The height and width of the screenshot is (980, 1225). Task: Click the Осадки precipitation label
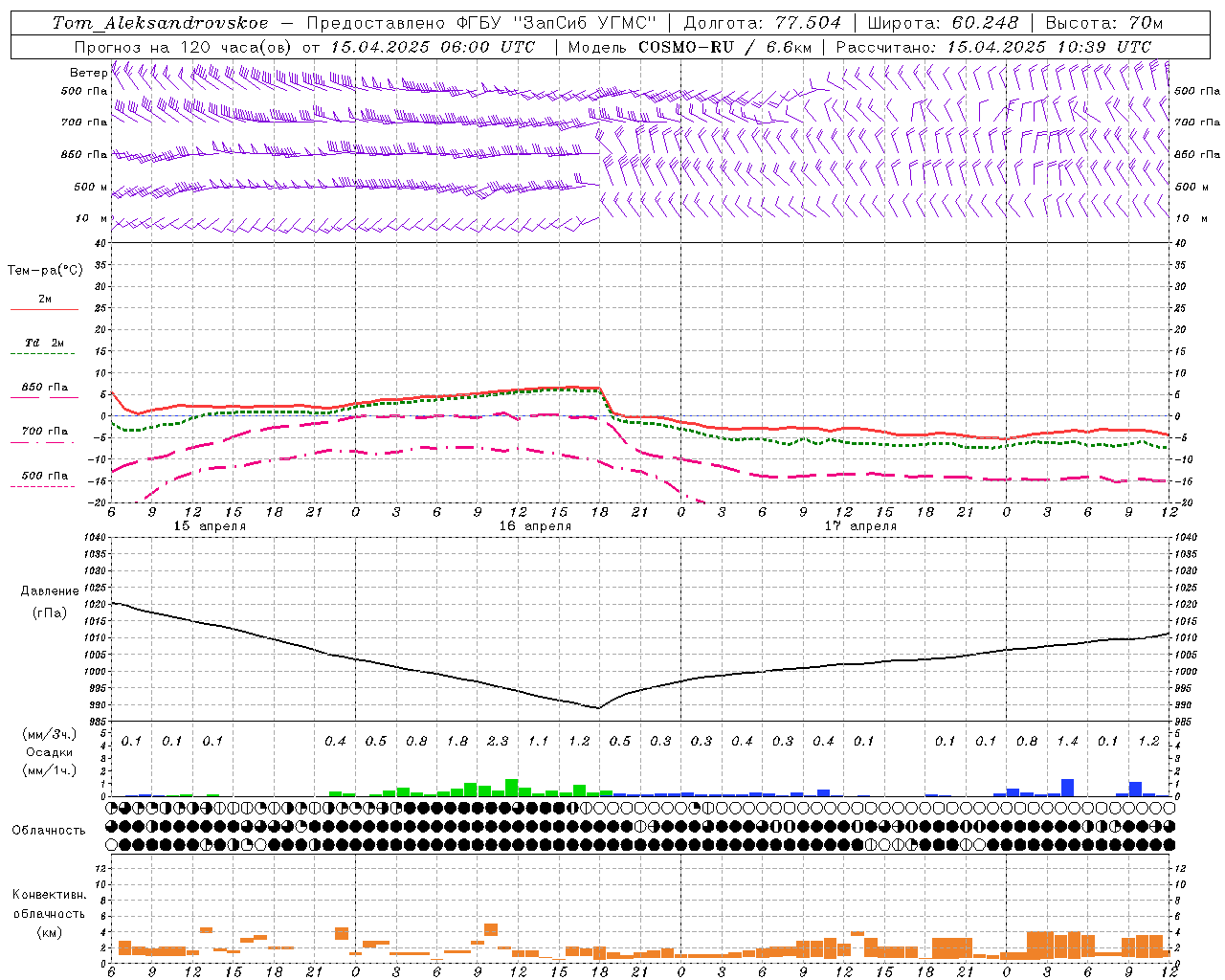[x=48, y=752]
